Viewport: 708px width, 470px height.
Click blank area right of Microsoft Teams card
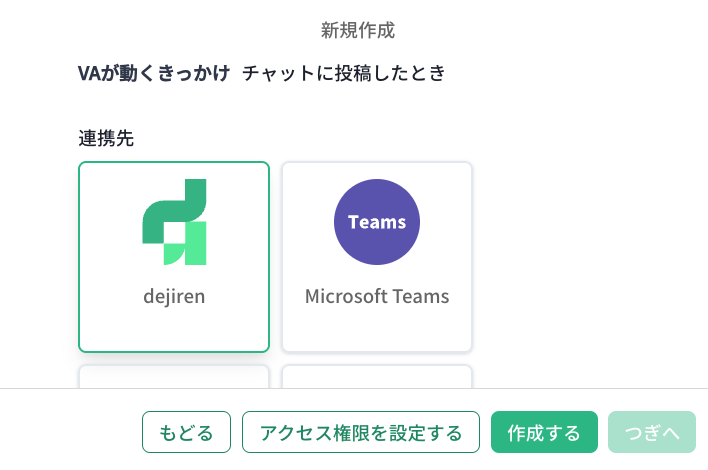click(x=587, y=257)
